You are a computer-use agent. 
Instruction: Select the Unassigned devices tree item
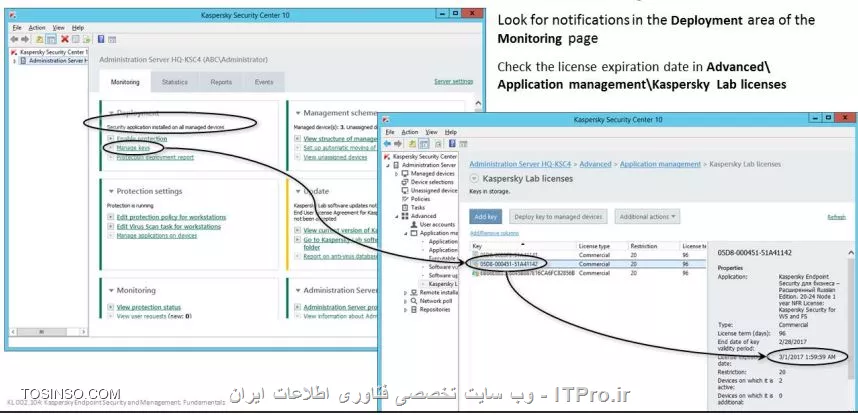point(430,191)
